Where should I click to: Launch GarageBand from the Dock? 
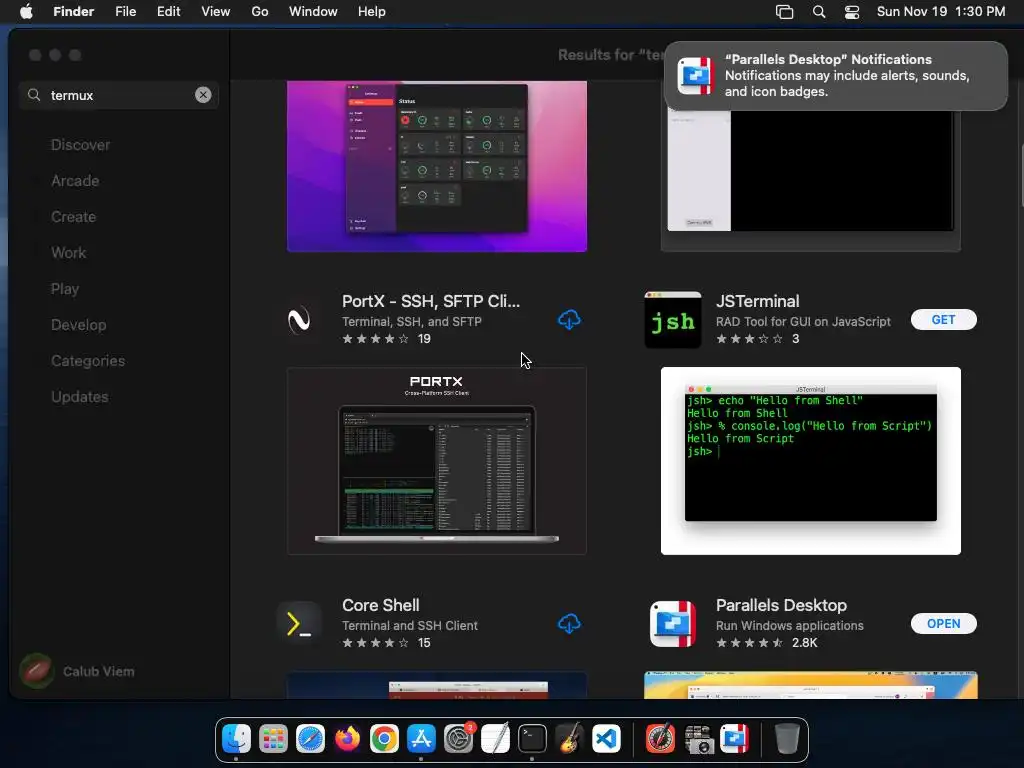pyautogui.click(x=569, y=739)
